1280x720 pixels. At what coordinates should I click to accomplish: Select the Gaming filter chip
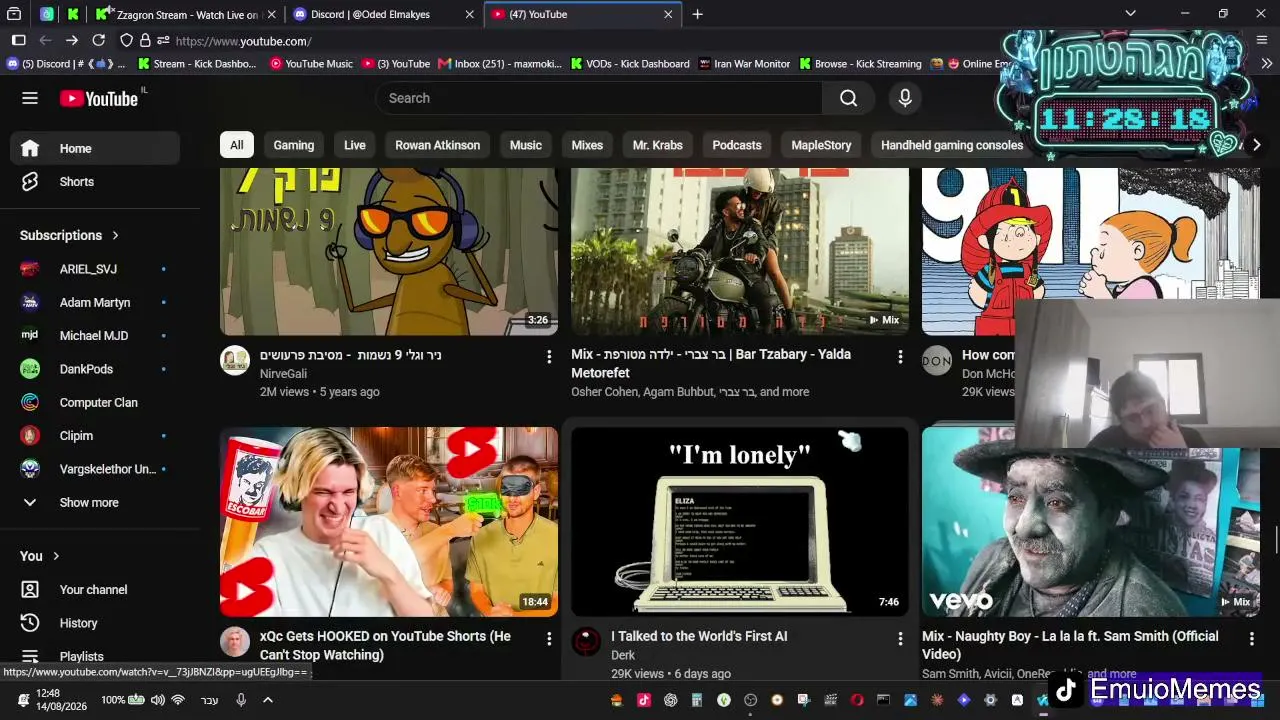294,145
